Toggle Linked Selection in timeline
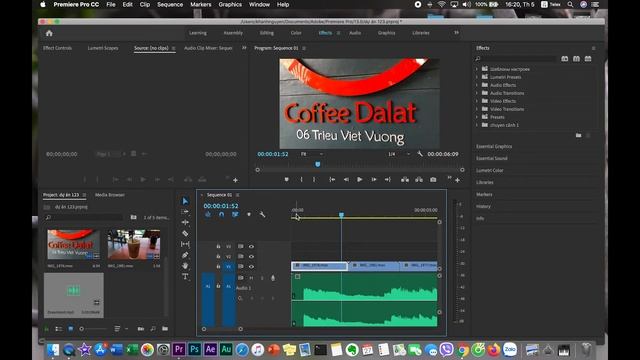The image size is (640, 360). pos(235,214)
